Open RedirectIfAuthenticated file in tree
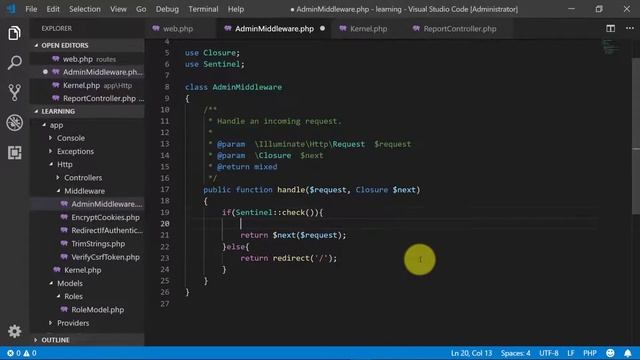The width and height of the screenshot is (640, 360). click(x=87, y=231)
